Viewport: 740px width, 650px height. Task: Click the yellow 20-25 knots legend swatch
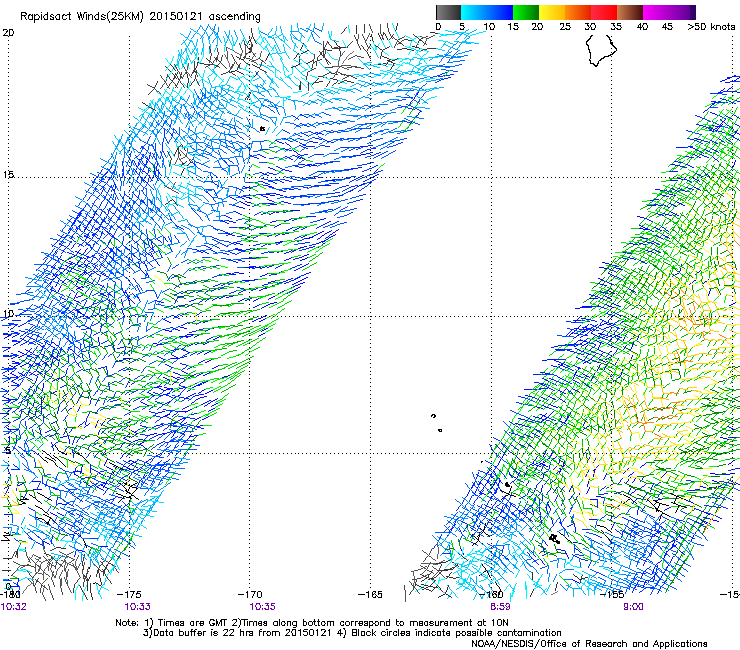pyautogui.click(x=552, y=12)
